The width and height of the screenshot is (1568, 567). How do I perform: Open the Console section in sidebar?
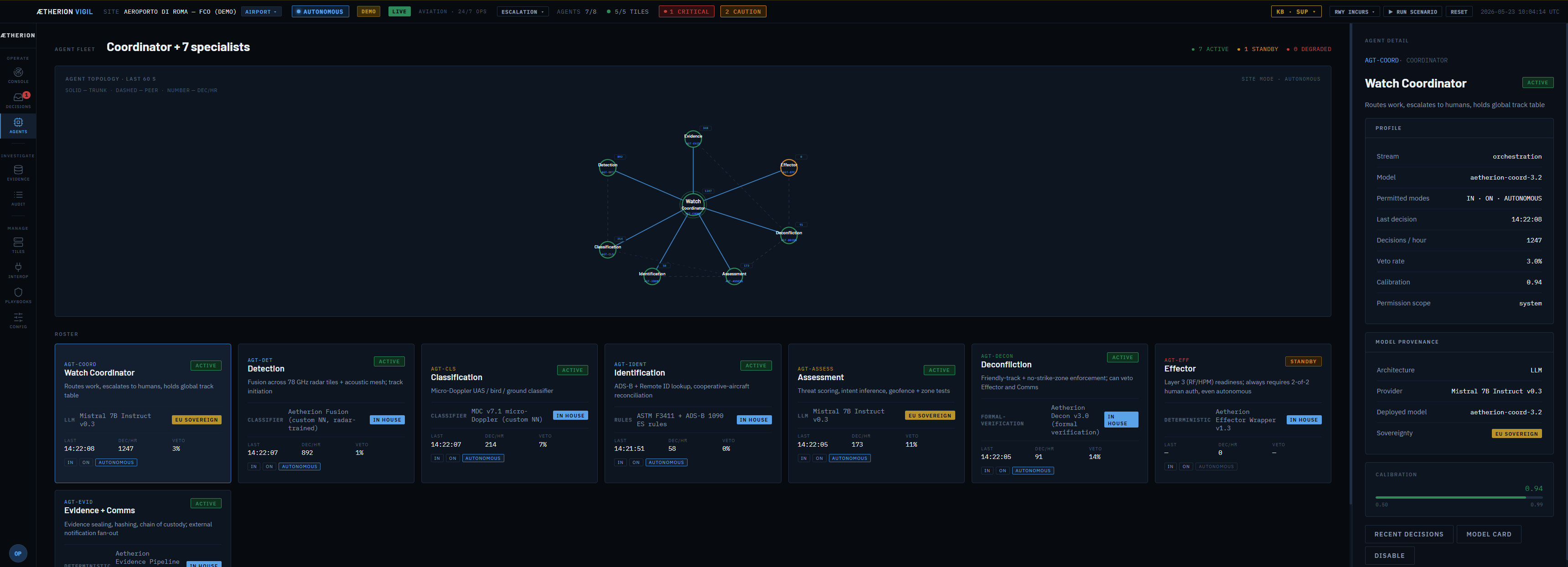pyautogui.click(x=18, y=75)
